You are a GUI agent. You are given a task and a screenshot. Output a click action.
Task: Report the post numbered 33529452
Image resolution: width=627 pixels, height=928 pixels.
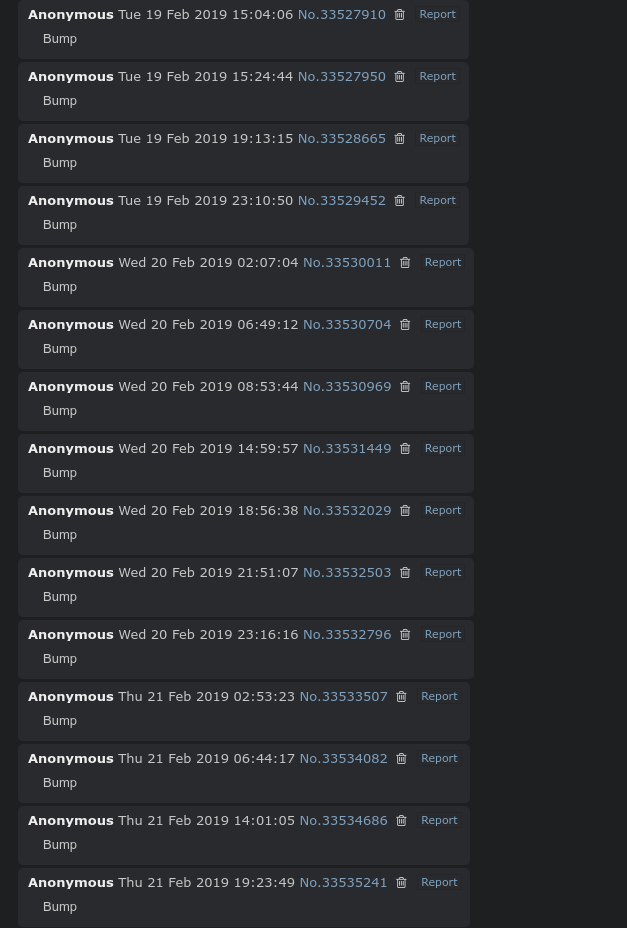[437, 201]
